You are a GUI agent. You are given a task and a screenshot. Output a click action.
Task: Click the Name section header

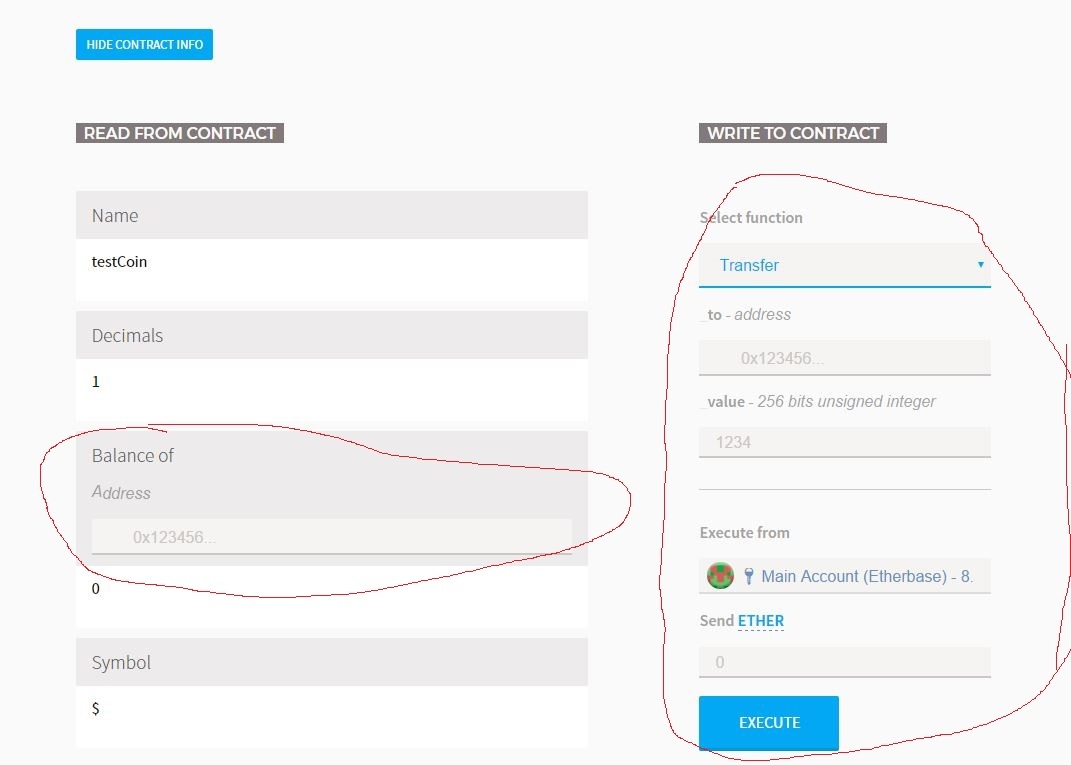click(x=332, y=215)
